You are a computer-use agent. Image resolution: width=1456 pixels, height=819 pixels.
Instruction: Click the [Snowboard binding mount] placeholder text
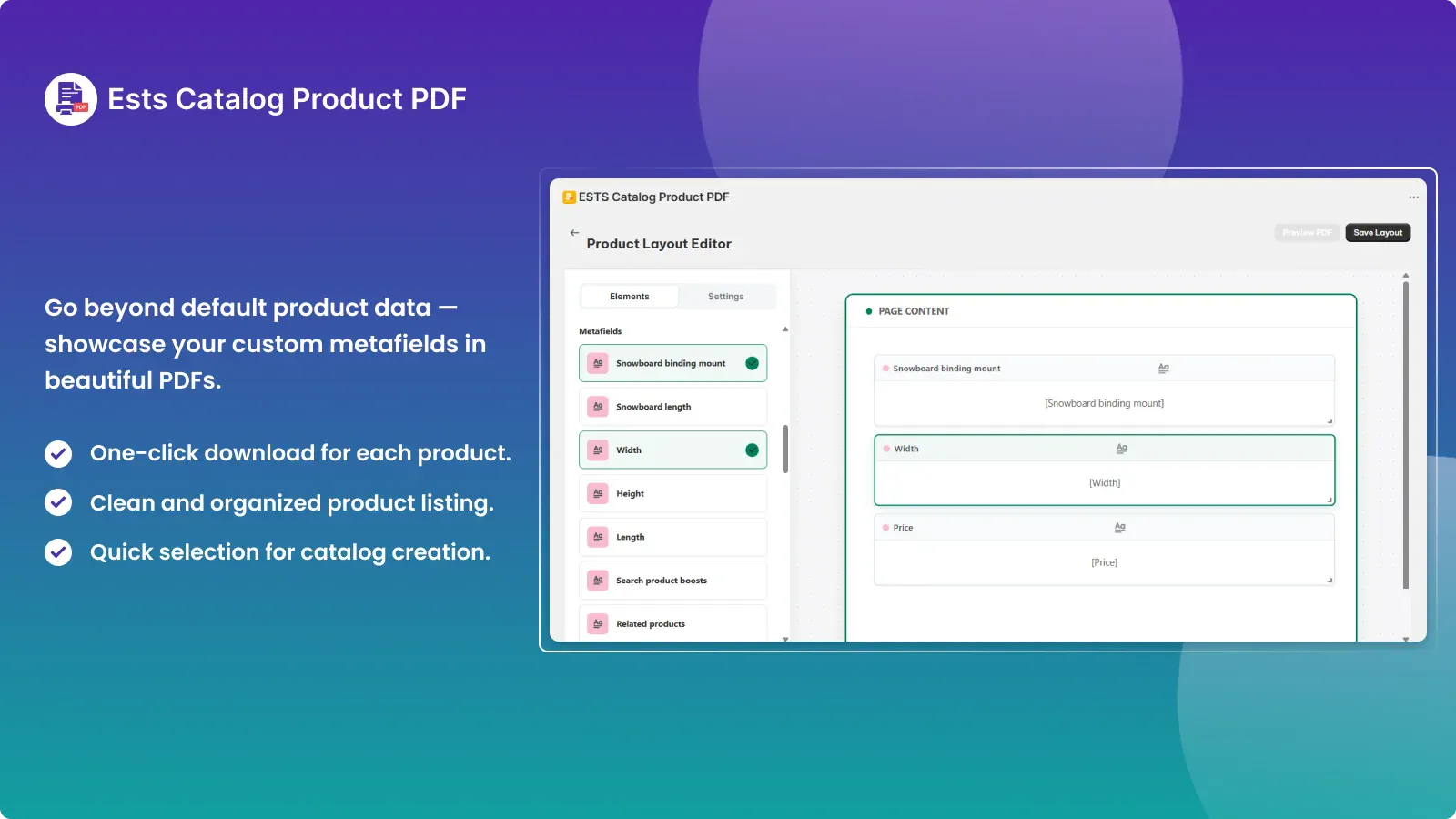1104,403
